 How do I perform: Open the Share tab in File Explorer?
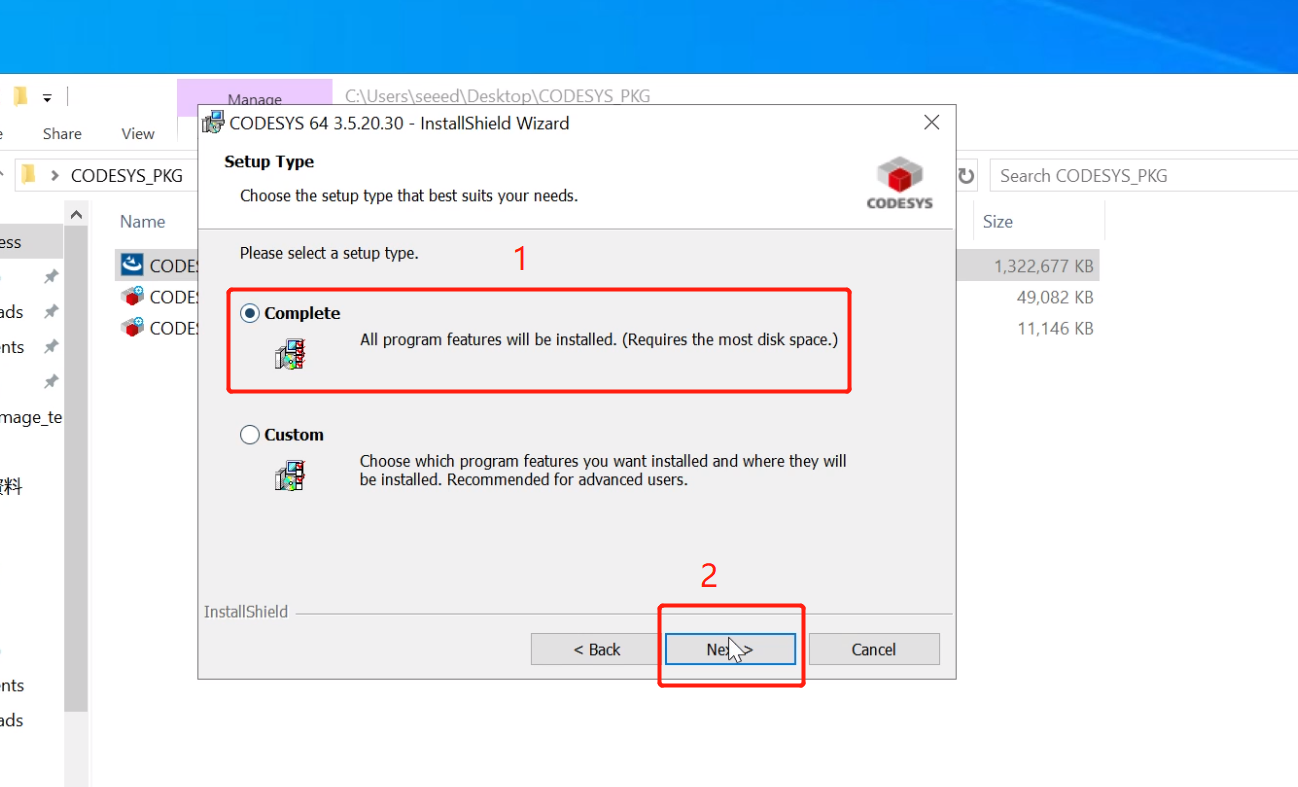click(62, 133)
